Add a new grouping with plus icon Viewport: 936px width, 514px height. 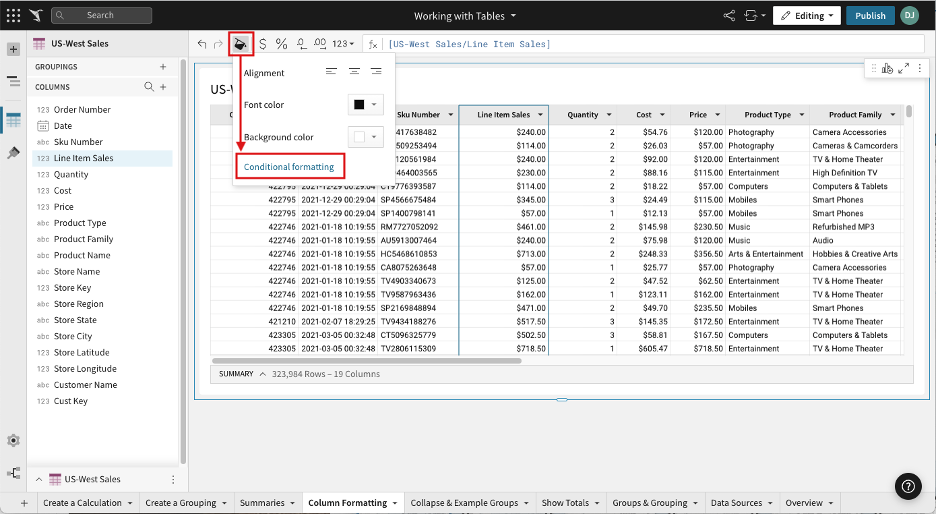163,67
